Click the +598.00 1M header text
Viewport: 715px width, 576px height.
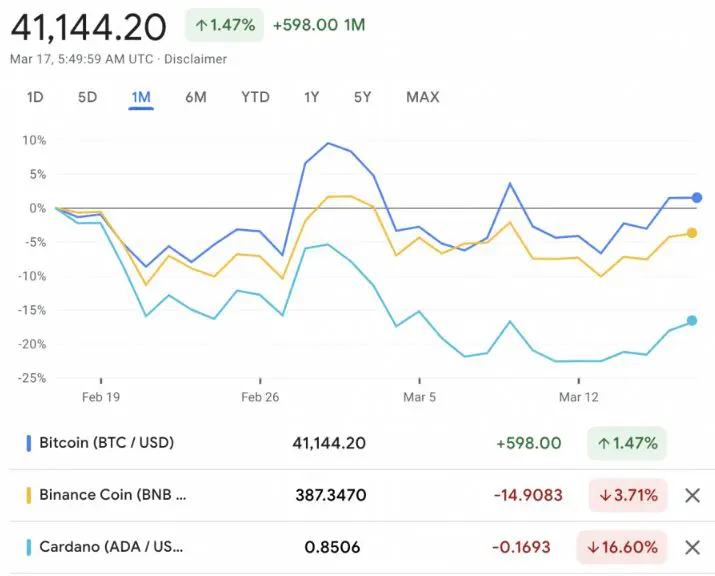click(319, 25)
